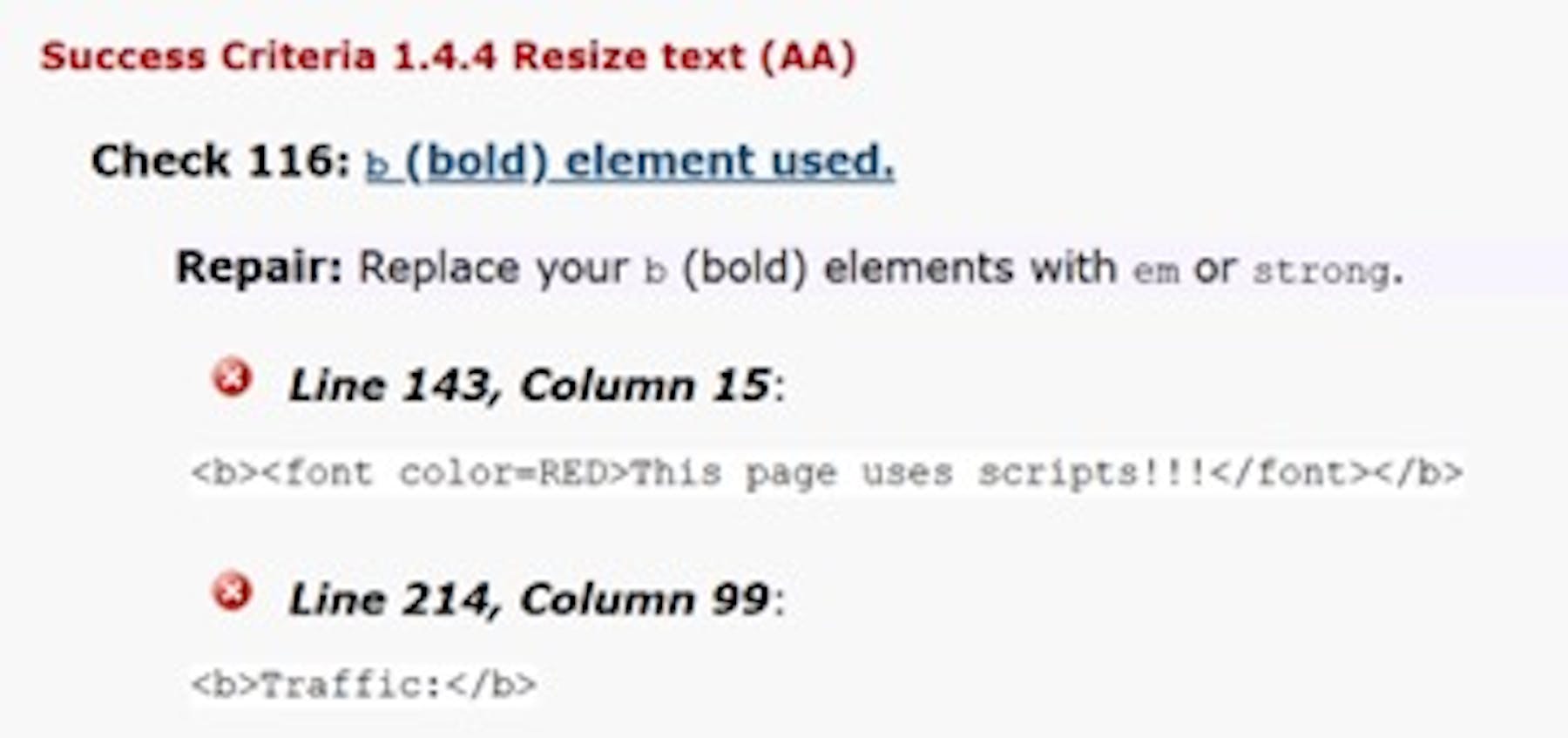Image resolution: width=1568 pixels, height=738 pixels.
Task: Click the 'Repair:' label
Action: [x=260, y=267]
